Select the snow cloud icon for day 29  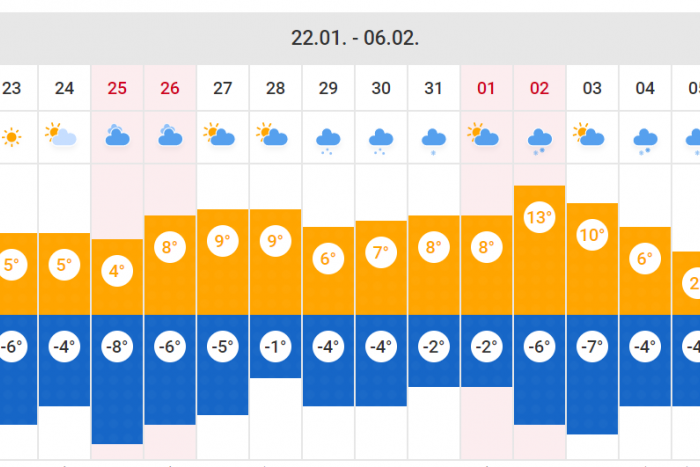click(x=328, y=137)
